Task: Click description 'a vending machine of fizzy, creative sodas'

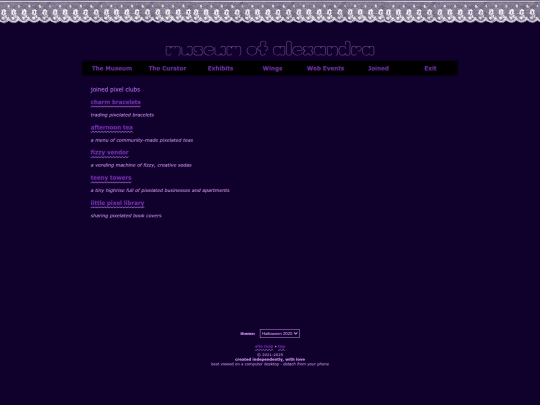Action: point(141,165)
